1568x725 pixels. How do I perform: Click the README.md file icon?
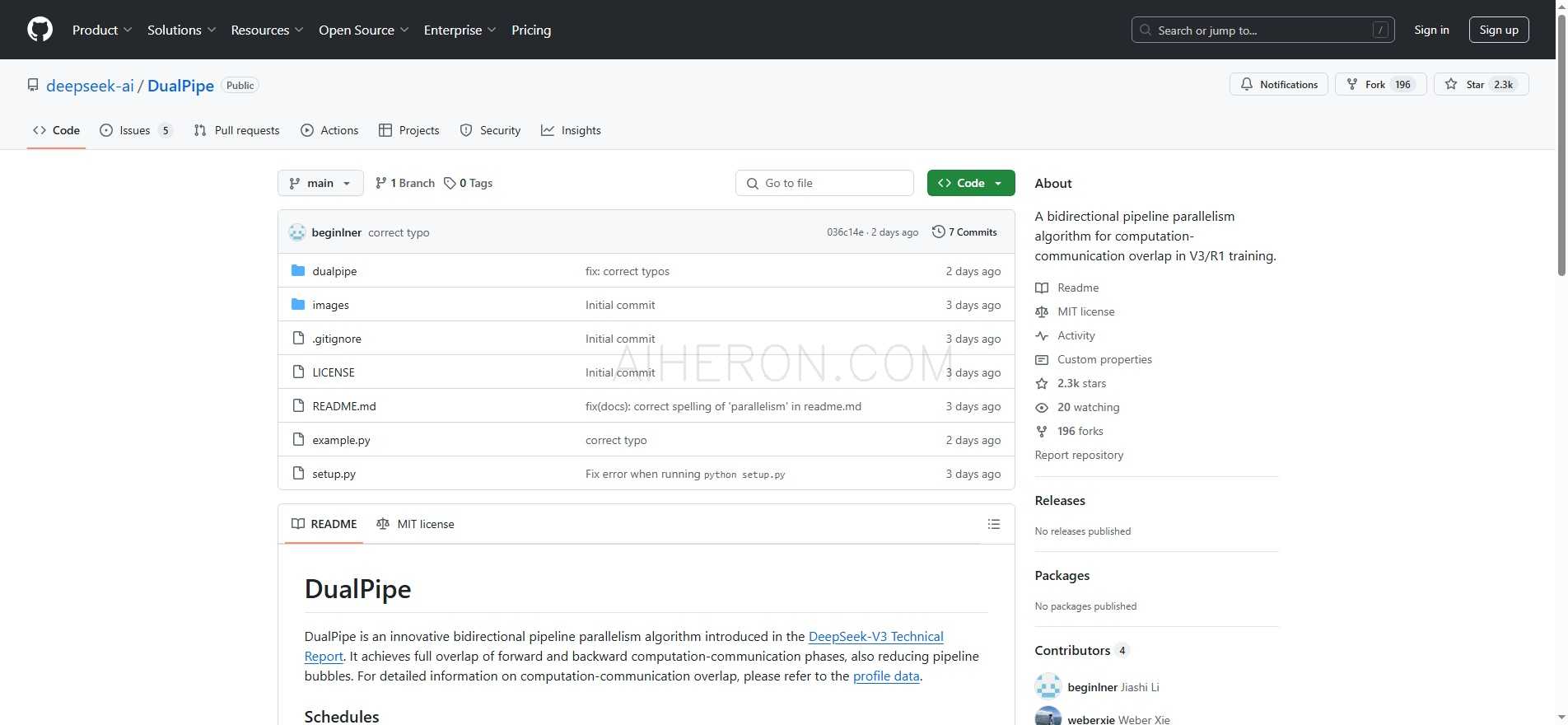click(298, 406)
